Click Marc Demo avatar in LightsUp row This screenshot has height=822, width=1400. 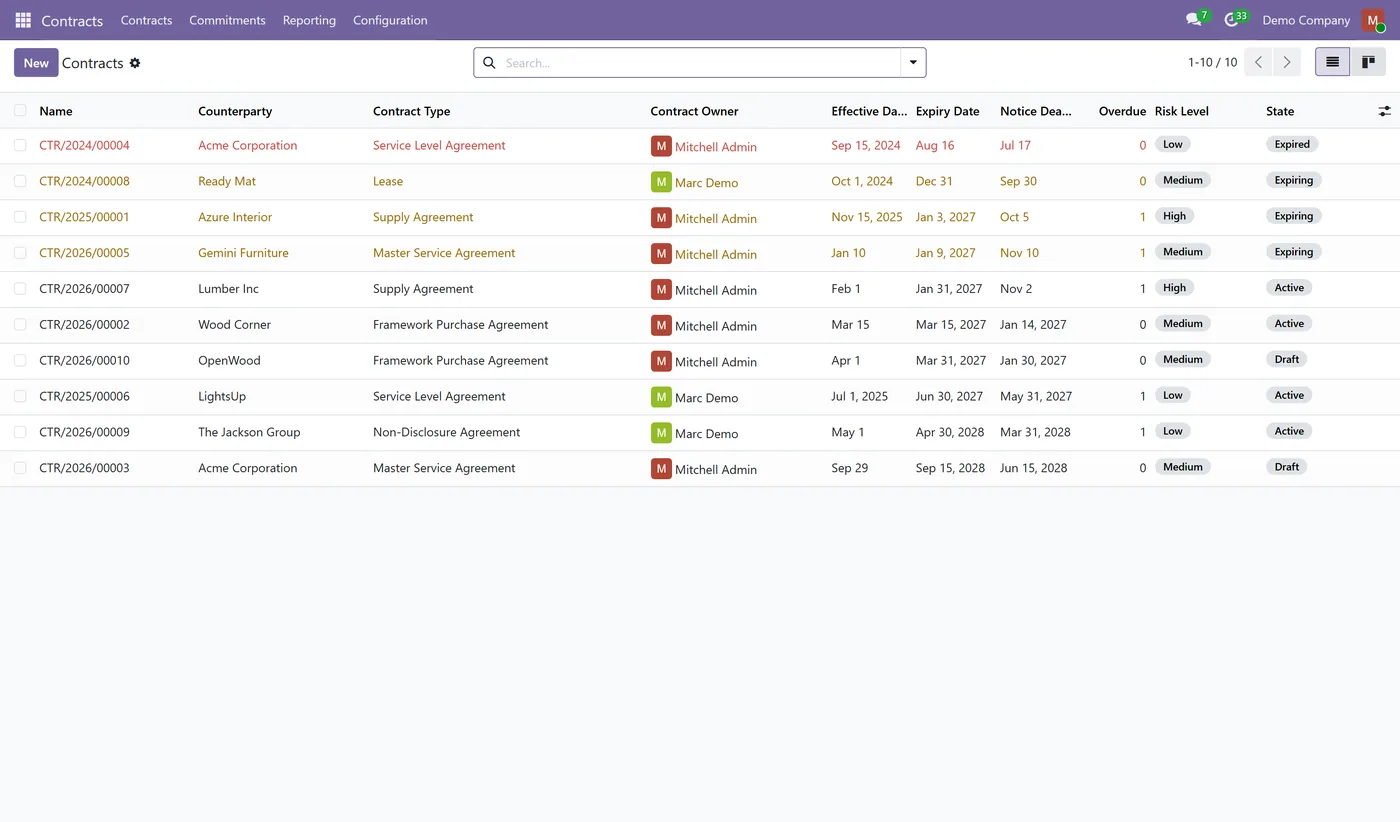661,397
